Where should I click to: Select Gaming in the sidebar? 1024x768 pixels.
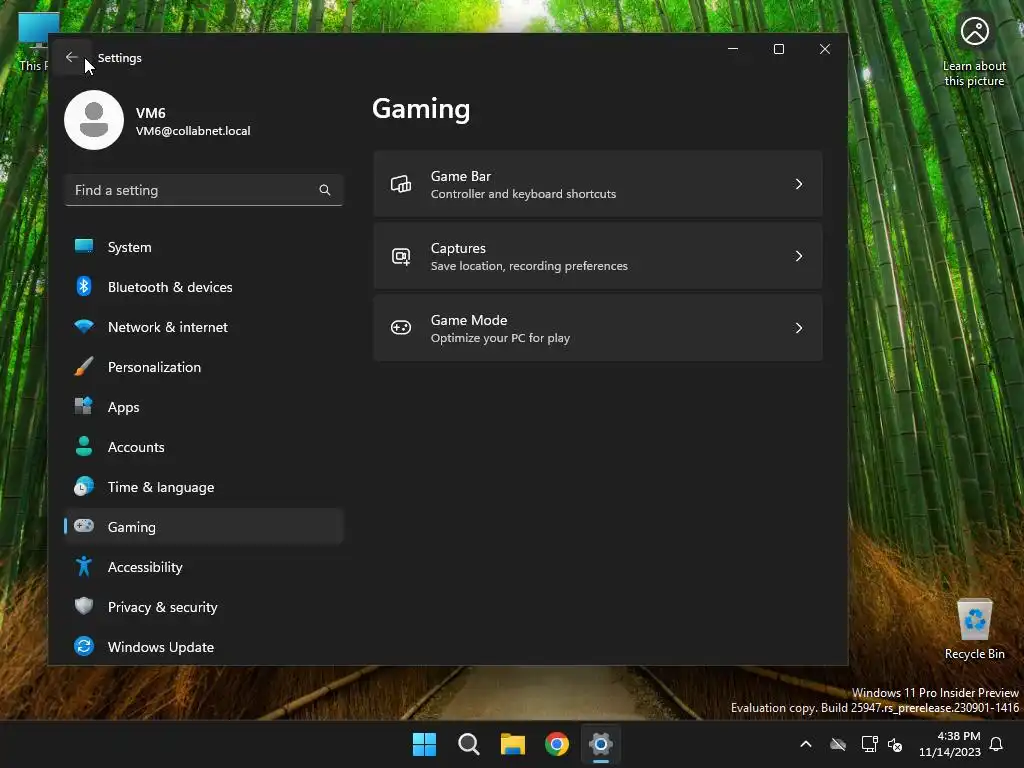[x=204, y=526]
